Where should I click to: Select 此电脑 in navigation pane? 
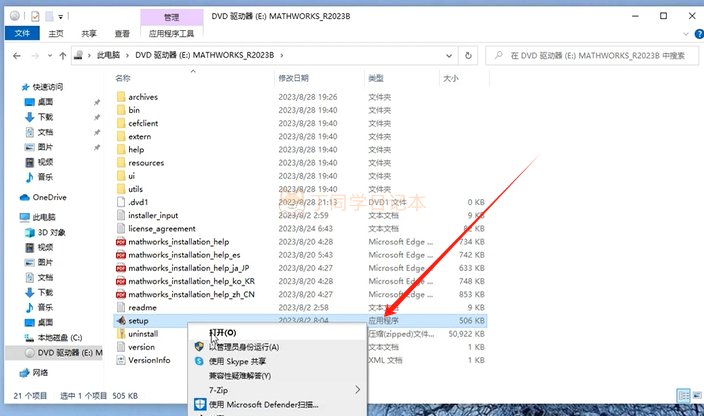[x=44, y=217]
